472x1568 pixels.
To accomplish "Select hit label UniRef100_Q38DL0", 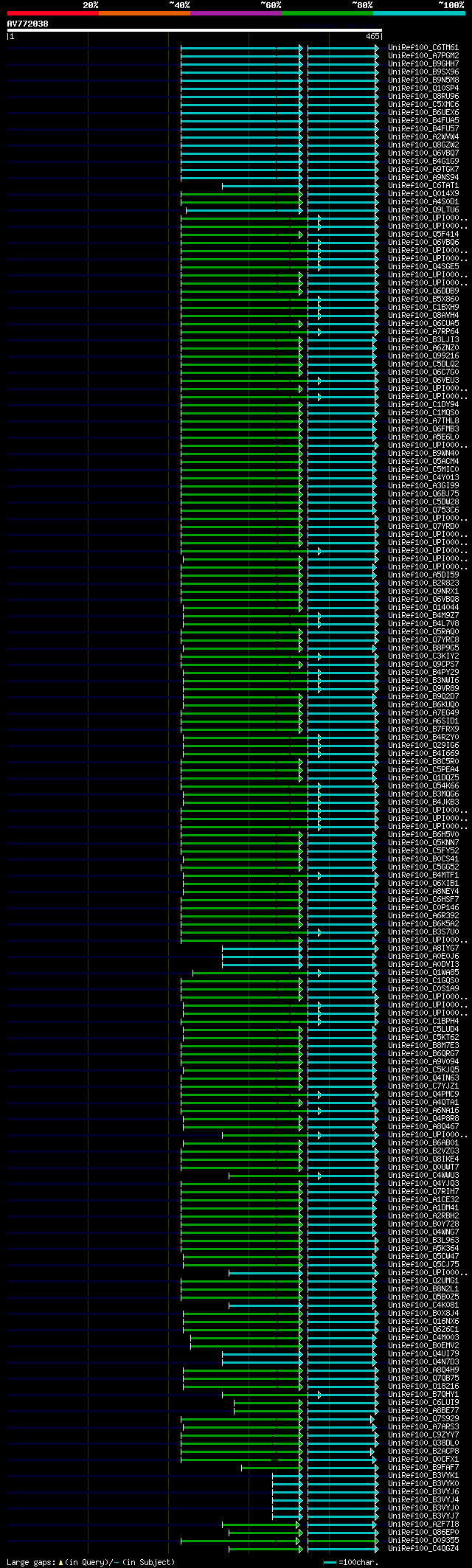I will pyautogui.click(x=423, y=1443).
